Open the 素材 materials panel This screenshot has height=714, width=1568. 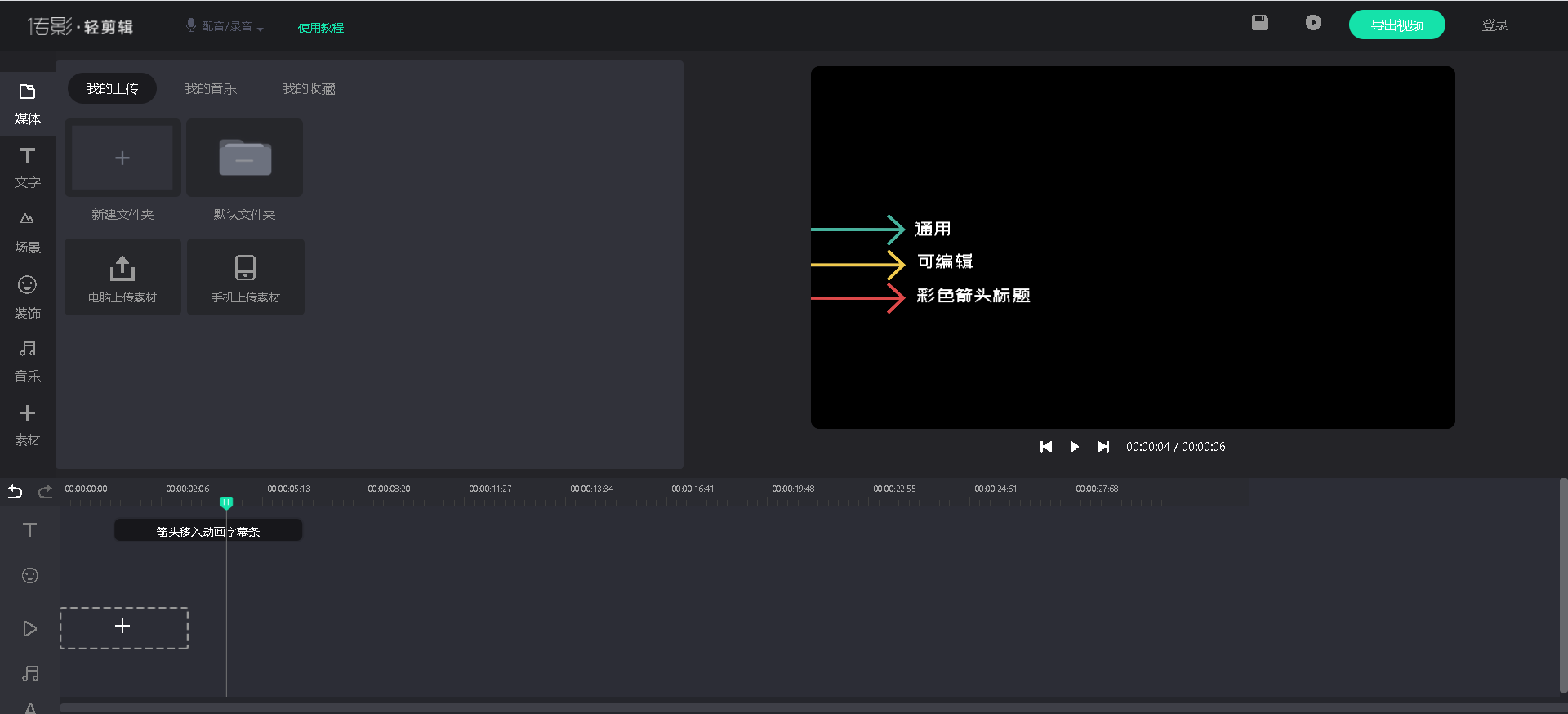pyautogui.click(x=27, y=425)
